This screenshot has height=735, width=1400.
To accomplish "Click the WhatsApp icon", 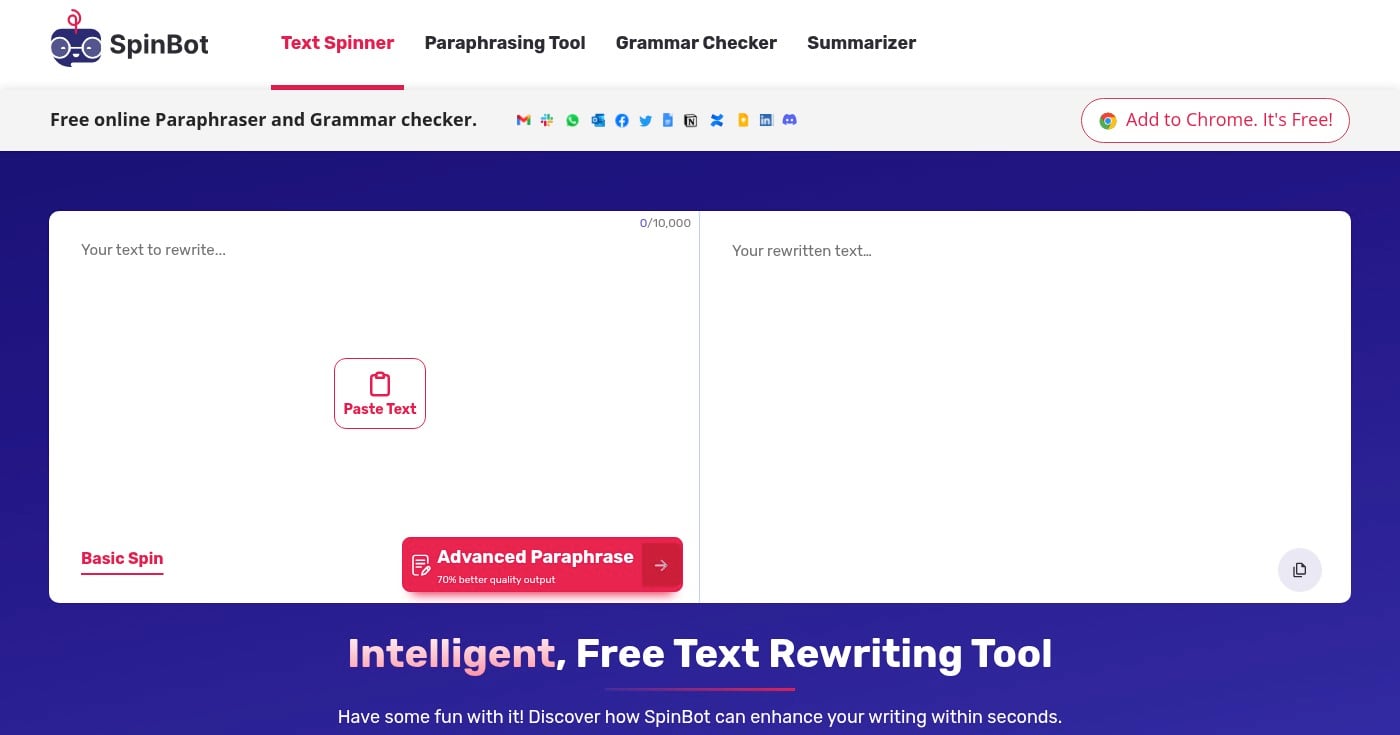I will (572, 120).
